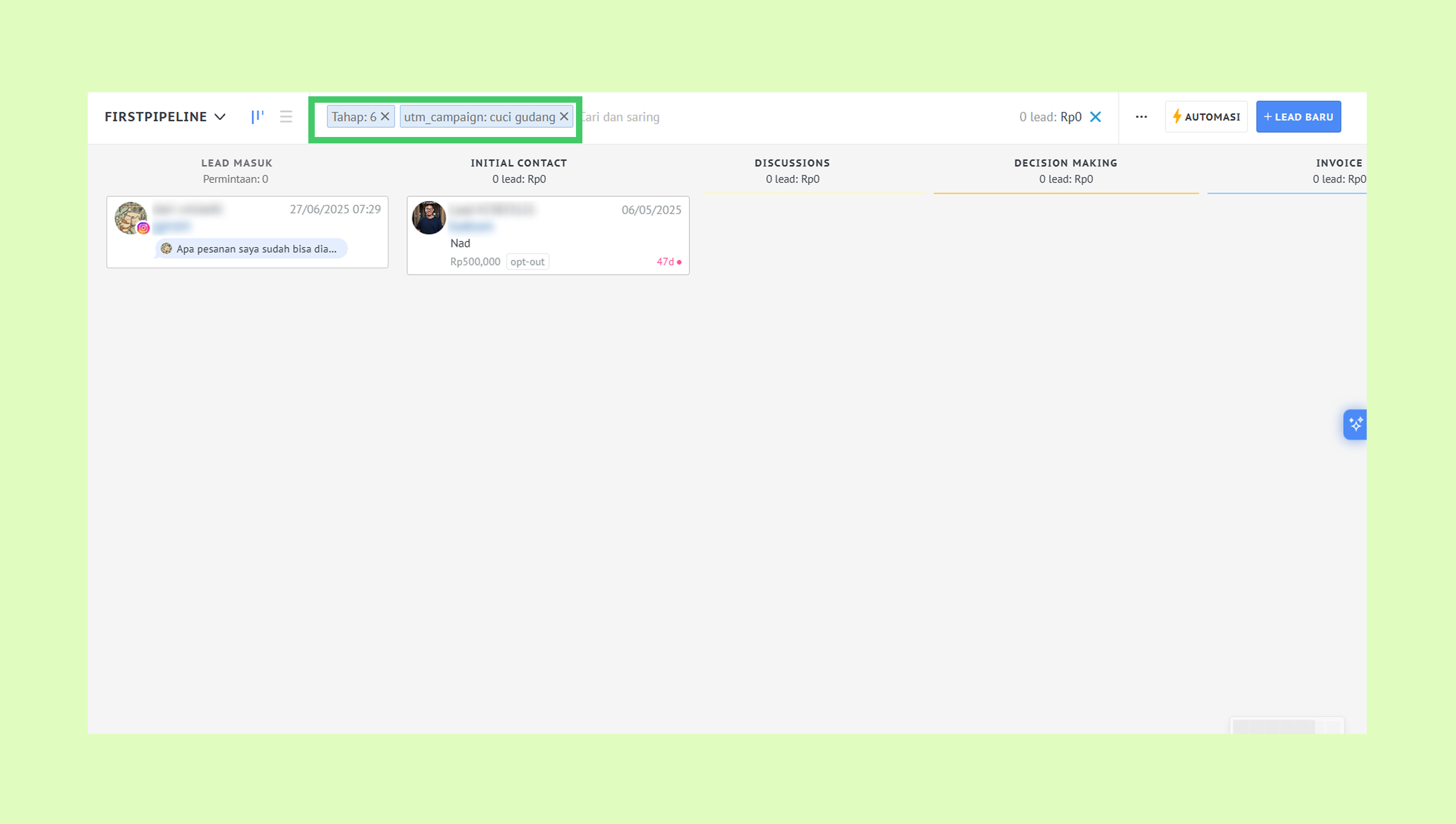The height and width of the screenshot is (824, 1456).
Task: Create new lead with Lead Baru
Action: [x=1298, y=117]
